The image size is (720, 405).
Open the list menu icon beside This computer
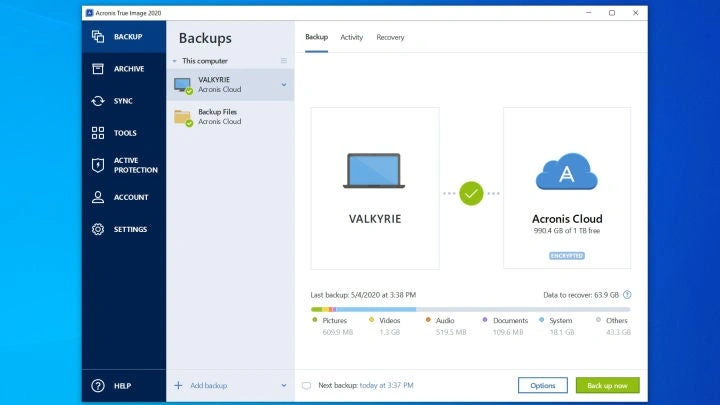[284, 61]
